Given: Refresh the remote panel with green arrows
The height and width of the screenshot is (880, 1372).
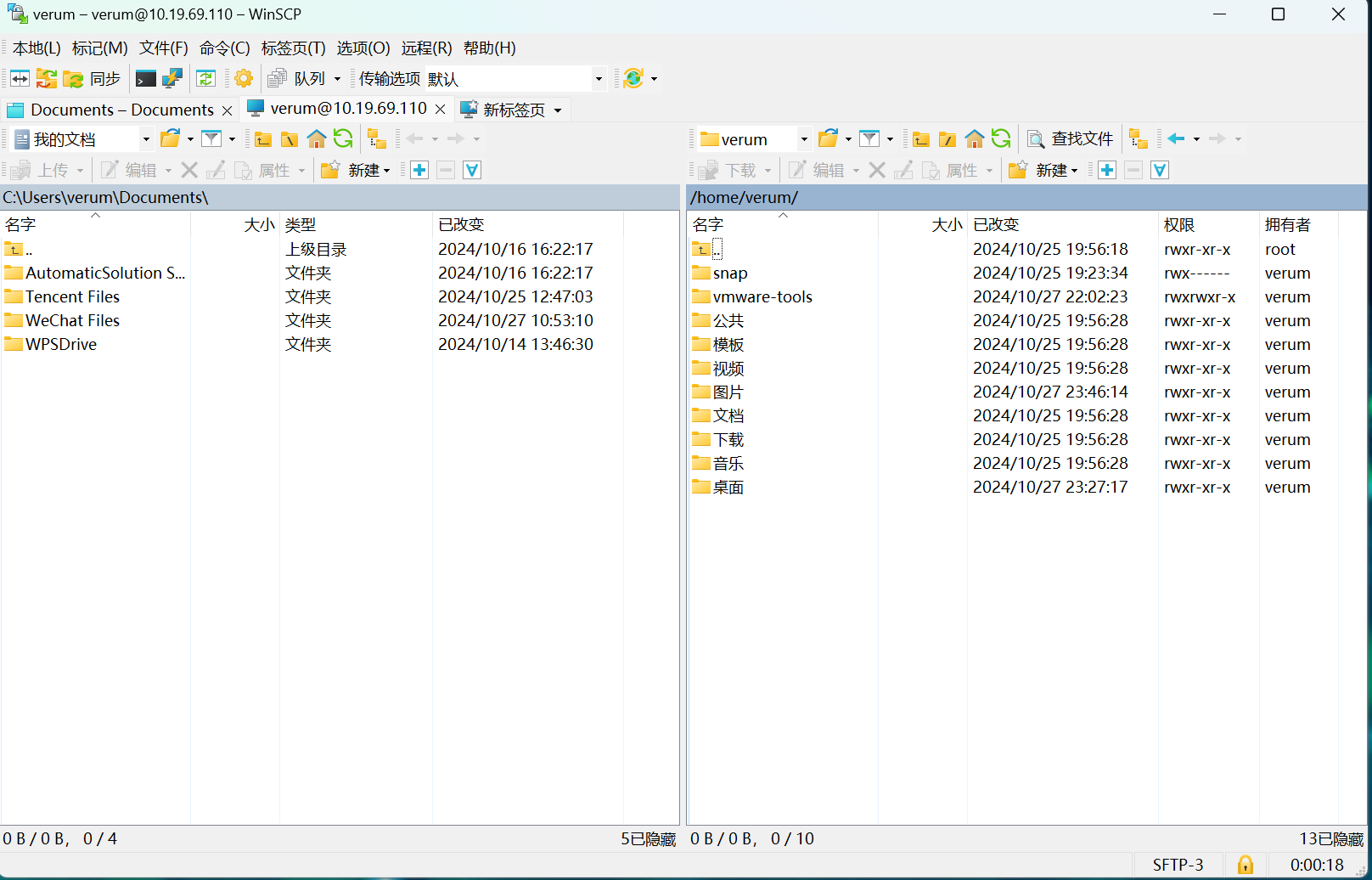Looking at the screenshot, I should click(1001, 138).
